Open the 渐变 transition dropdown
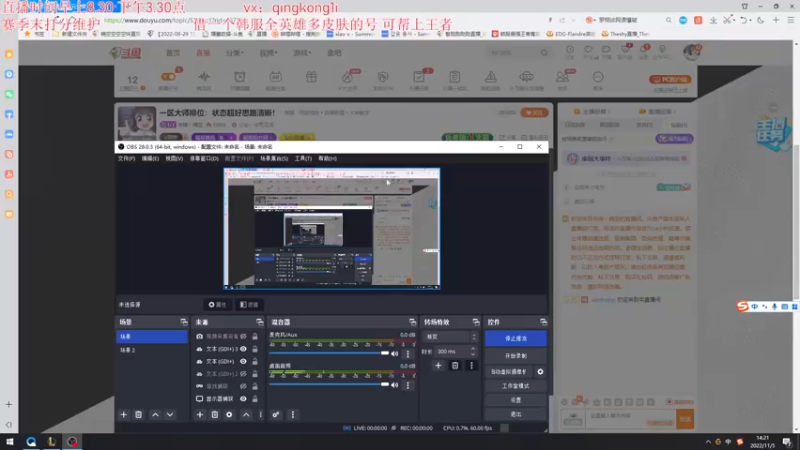 pos(450,337)
